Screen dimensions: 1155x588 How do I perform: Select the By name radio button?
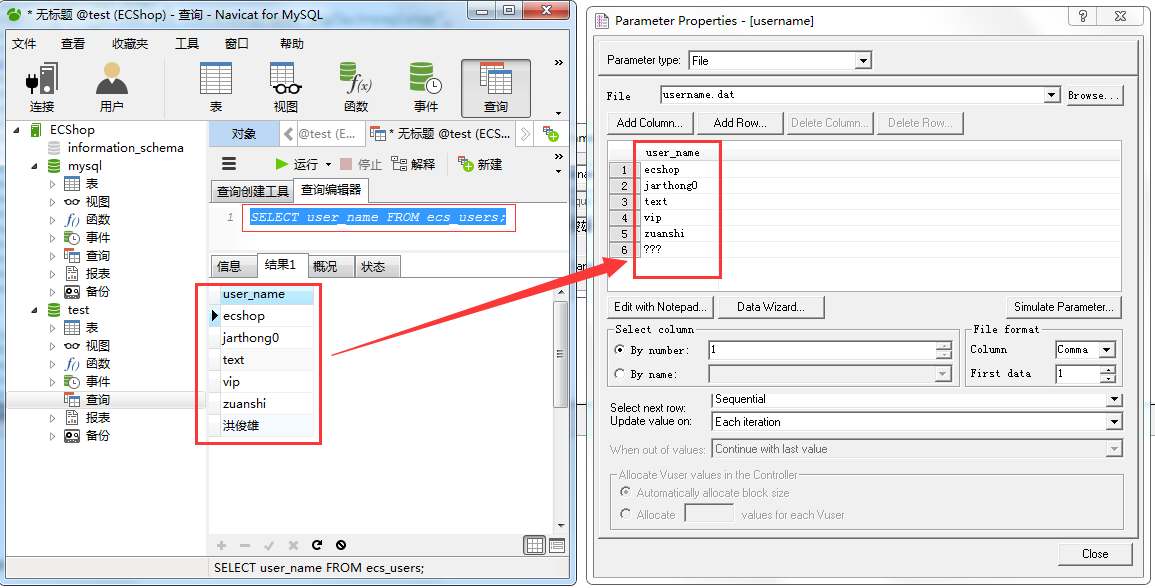click(619, 374)
